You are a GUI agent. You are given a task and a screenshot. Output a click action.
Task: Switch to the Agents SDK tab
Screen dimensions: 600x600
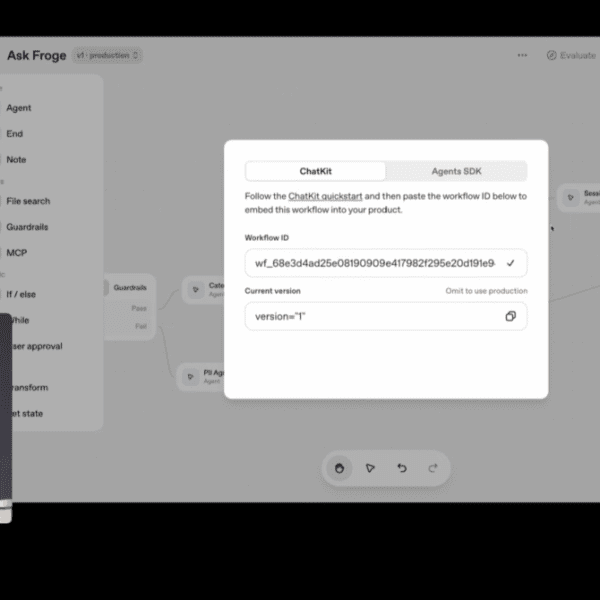click(456, 171)
